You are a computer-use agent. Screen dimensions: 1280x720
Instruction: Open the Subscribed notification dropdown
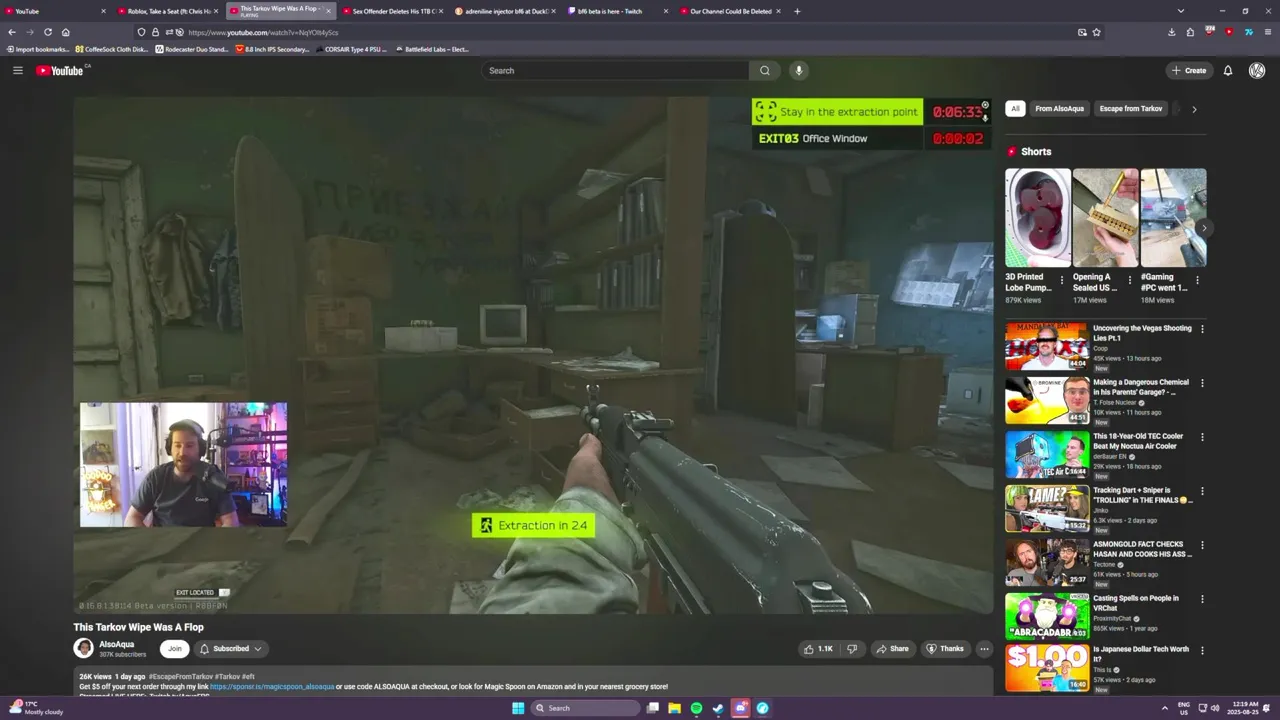pyautogui.click(x=231, y=648)
